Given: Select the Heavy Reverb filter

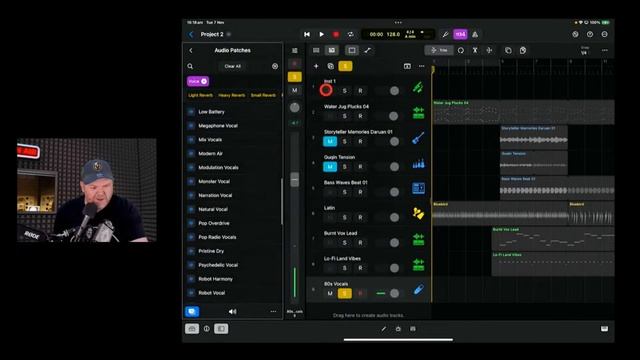Looking at the screenshot, I should (x=231, y=95).
